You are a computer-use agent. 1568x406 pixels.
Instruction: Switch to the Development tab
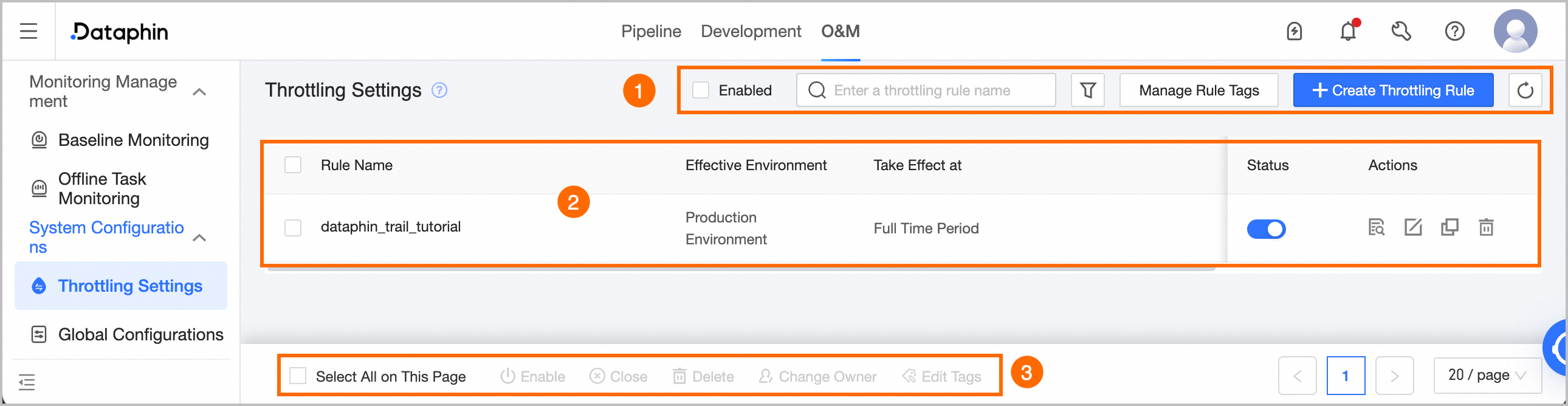click(751, 31)
